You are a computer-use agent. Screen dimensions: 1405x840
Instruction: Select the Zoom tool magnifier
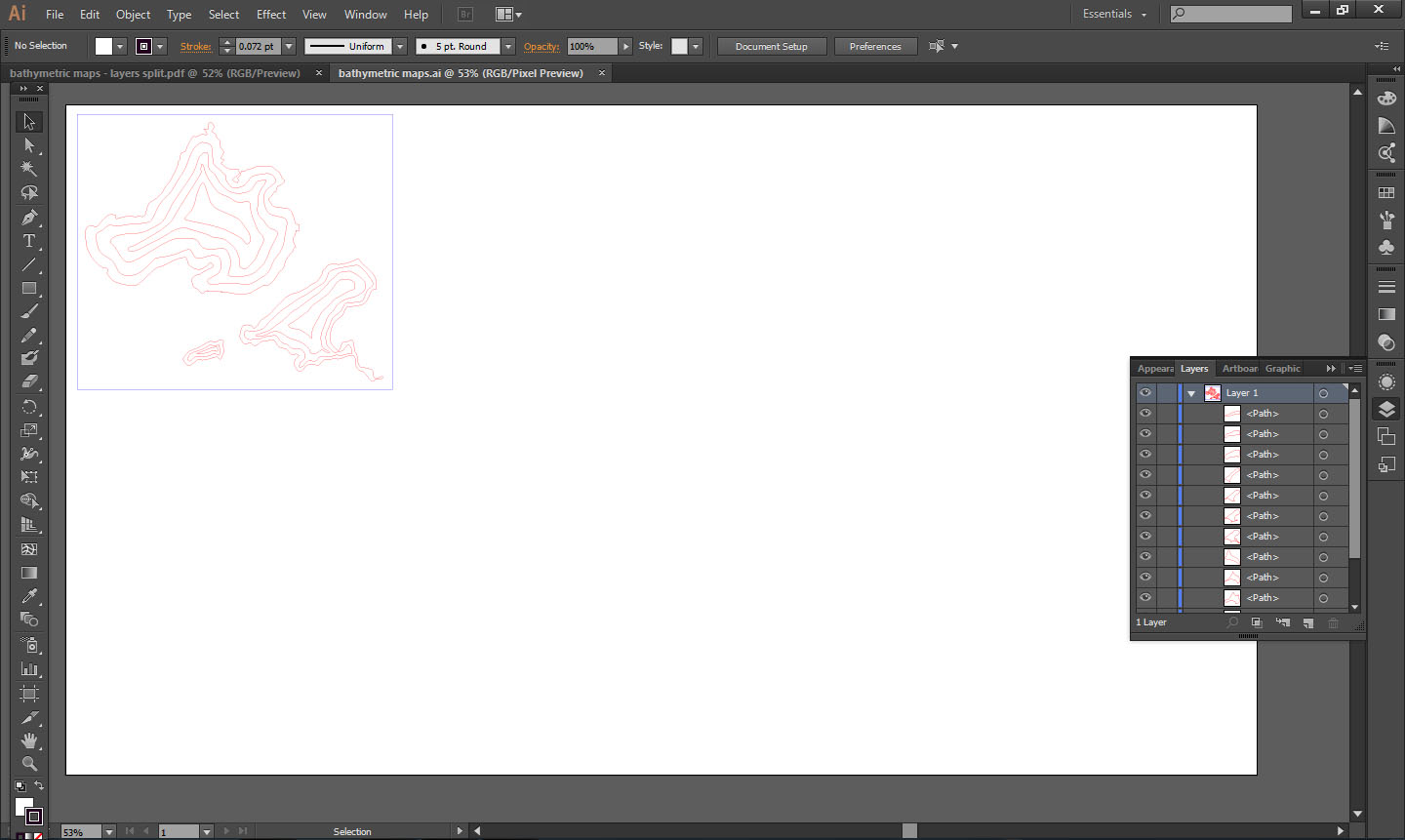pos(29,764)
